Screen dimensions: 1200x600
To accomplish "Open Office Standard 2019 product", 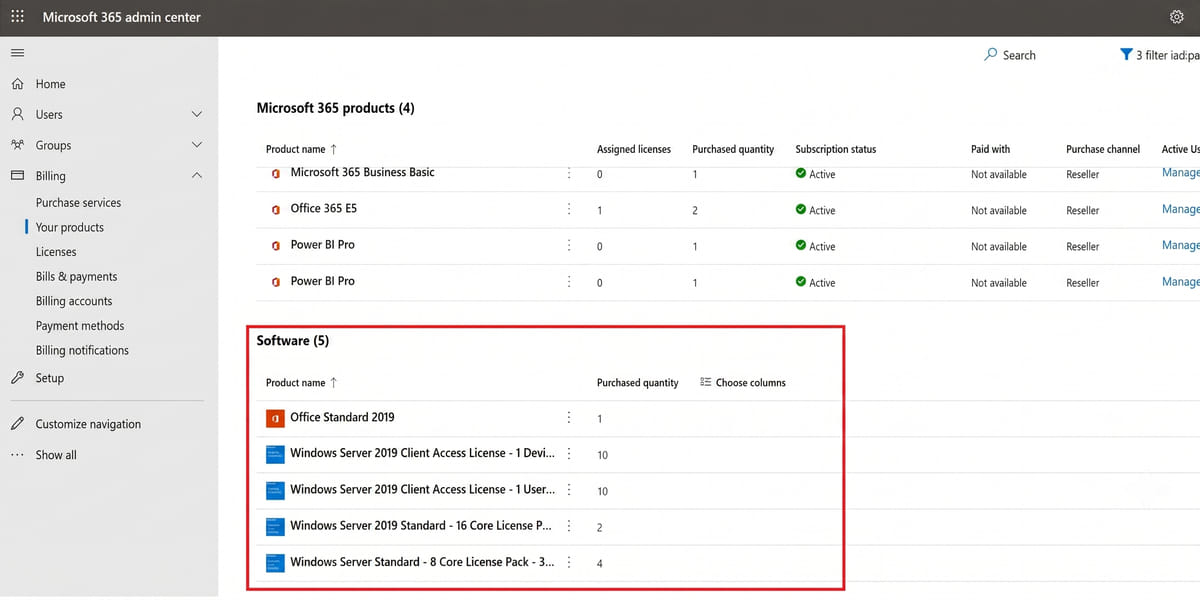I will 342,417.
